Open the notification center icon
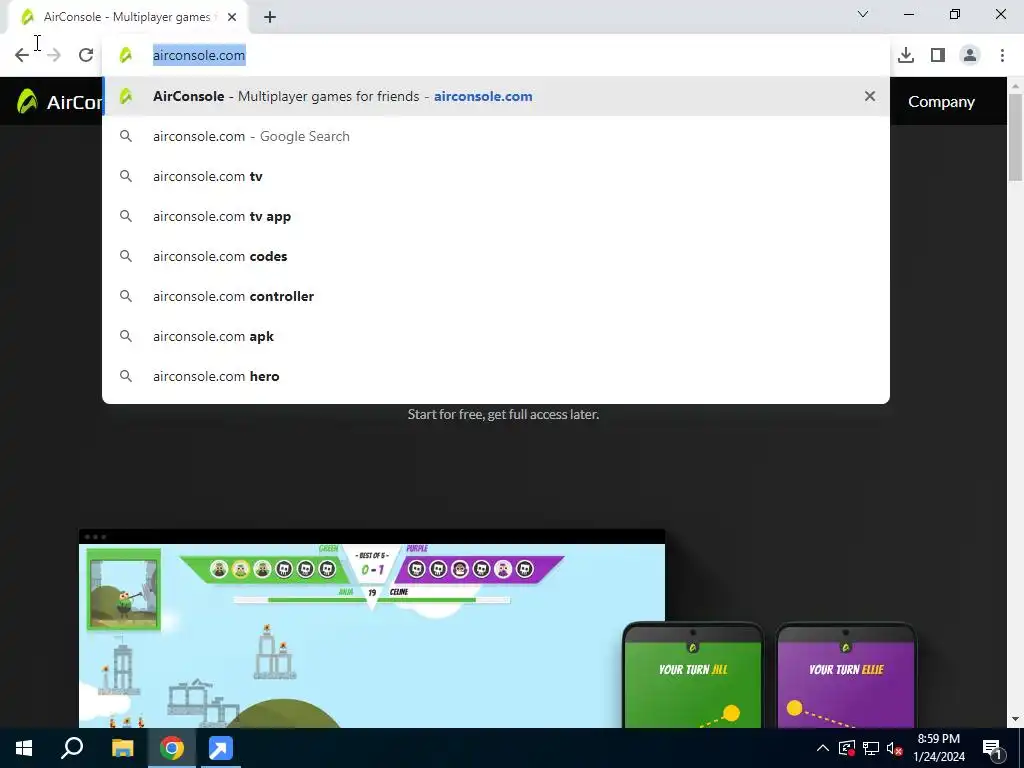1024x768 pixels. click(x=992, y=748)
